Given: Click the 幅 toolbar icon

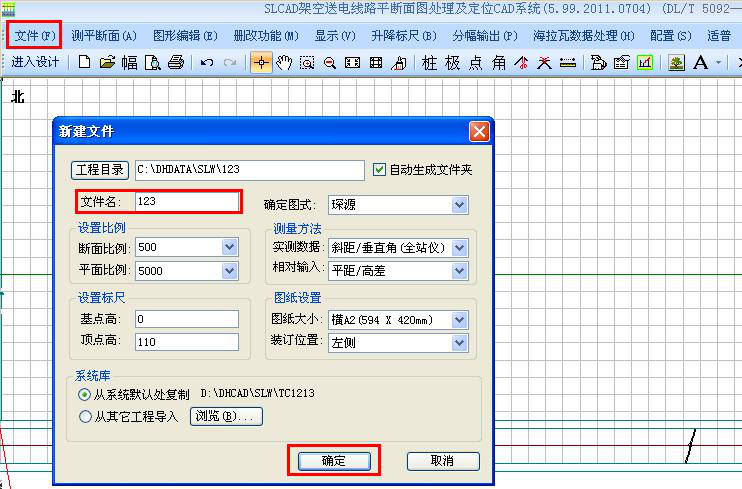Looking at the screenshot, I should (x=130, y=62).
